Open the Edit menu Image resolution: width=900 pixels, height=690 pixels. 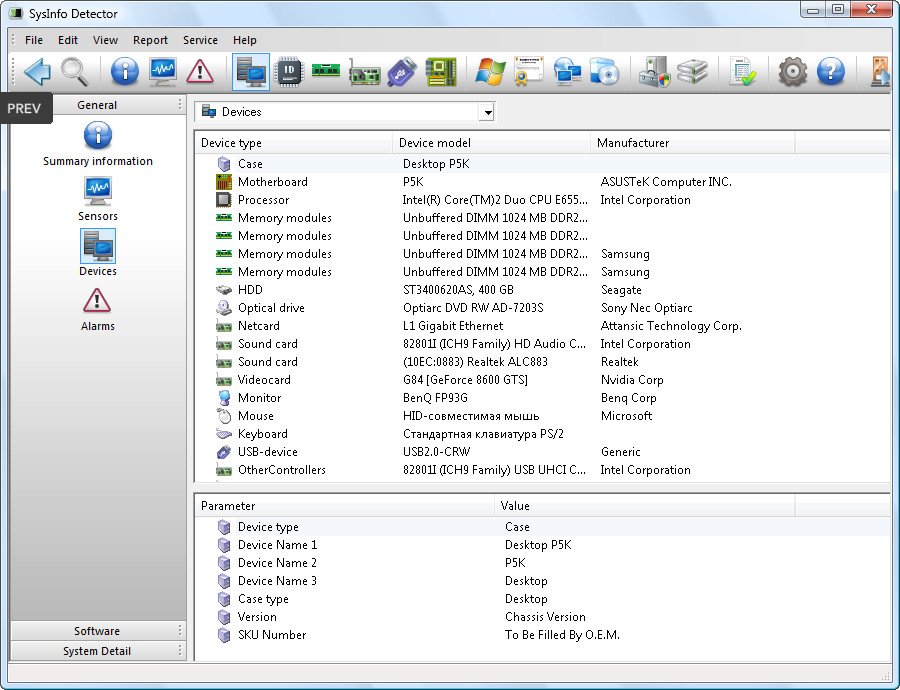pos(68,40)
